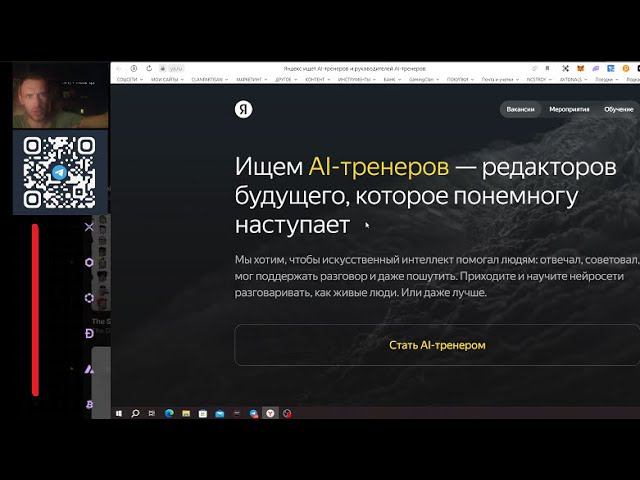
Task: Expand the 'Контент' bookmarks folder
Action: [318, 80]
